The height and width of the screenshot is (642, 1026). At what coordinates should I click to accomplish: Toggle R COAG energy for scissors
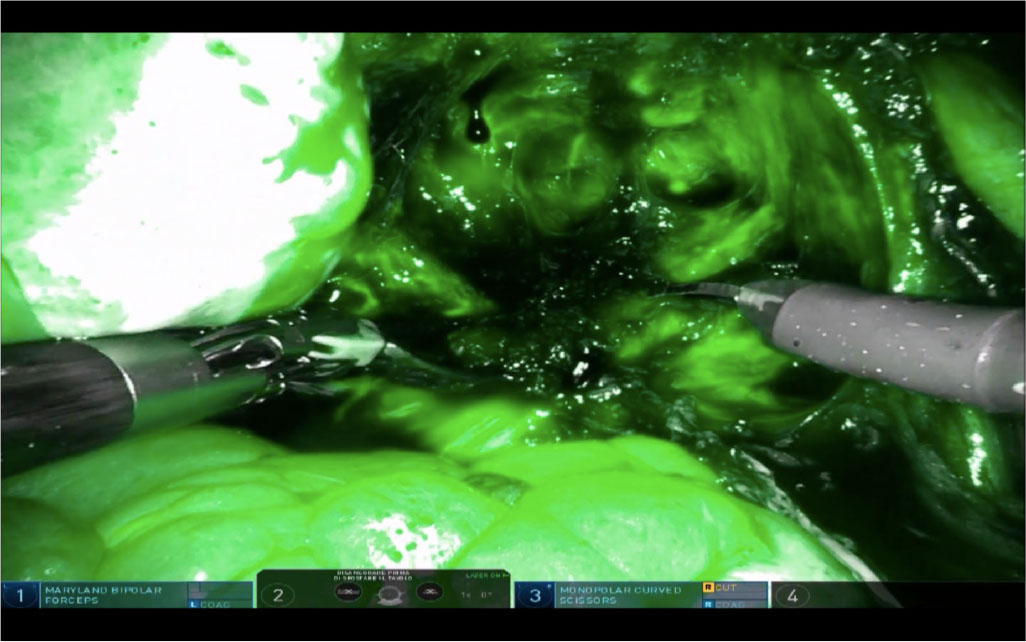pyautogui.click(x=727, y=604)
